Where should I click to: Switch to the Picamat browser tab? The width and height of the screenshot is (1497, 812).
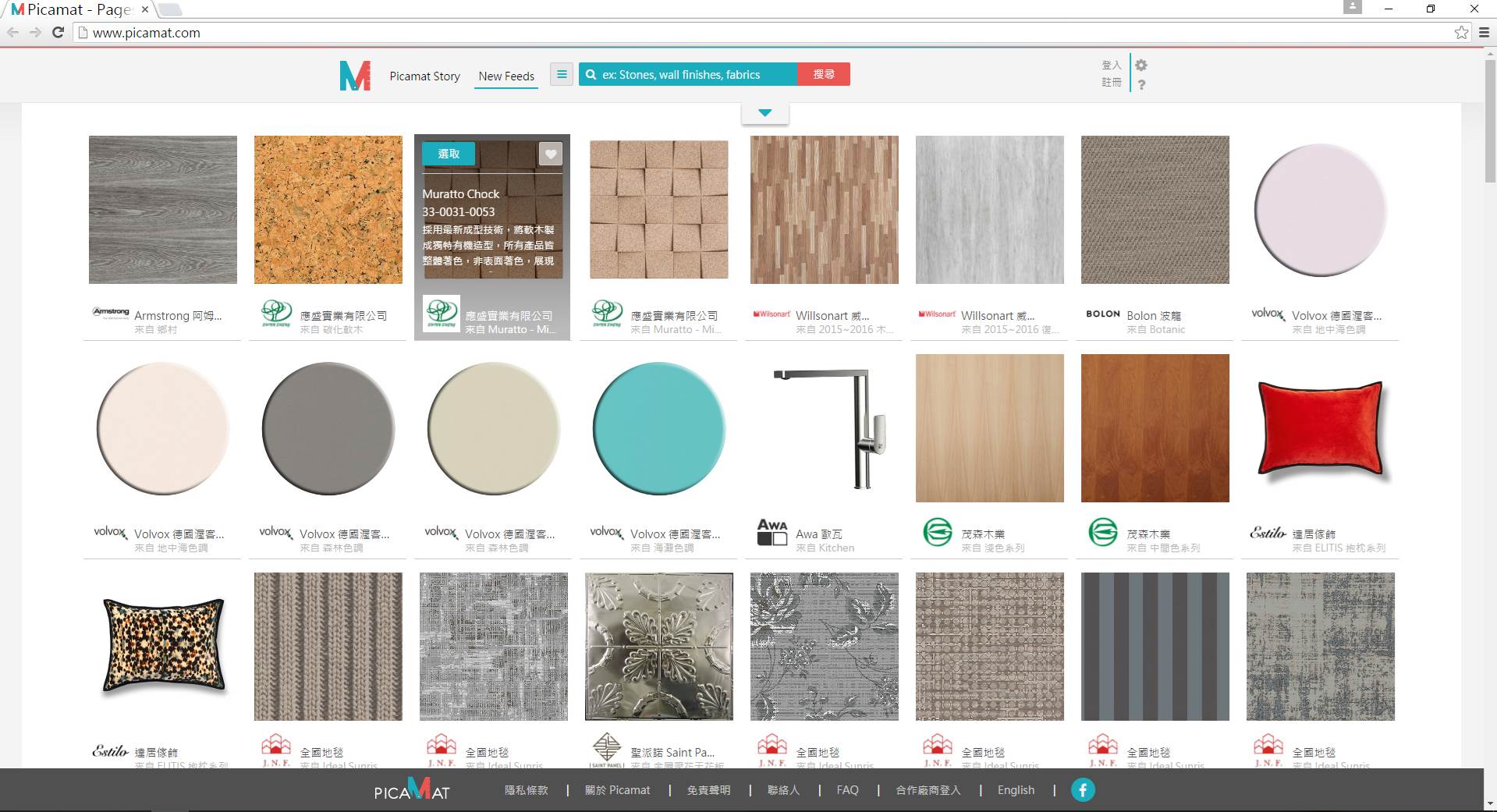click(x=79, y=9)
